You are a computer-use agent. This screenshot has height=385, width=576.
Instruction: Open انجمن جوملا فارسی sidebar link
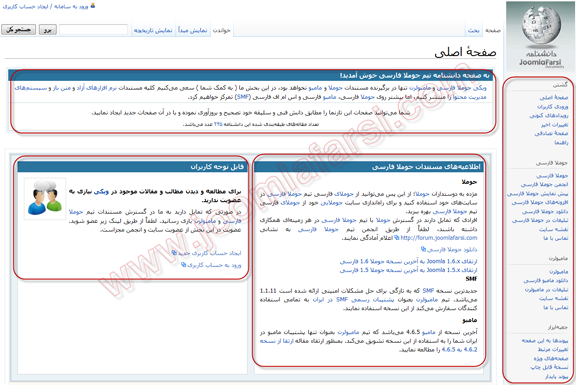[544, 184]
